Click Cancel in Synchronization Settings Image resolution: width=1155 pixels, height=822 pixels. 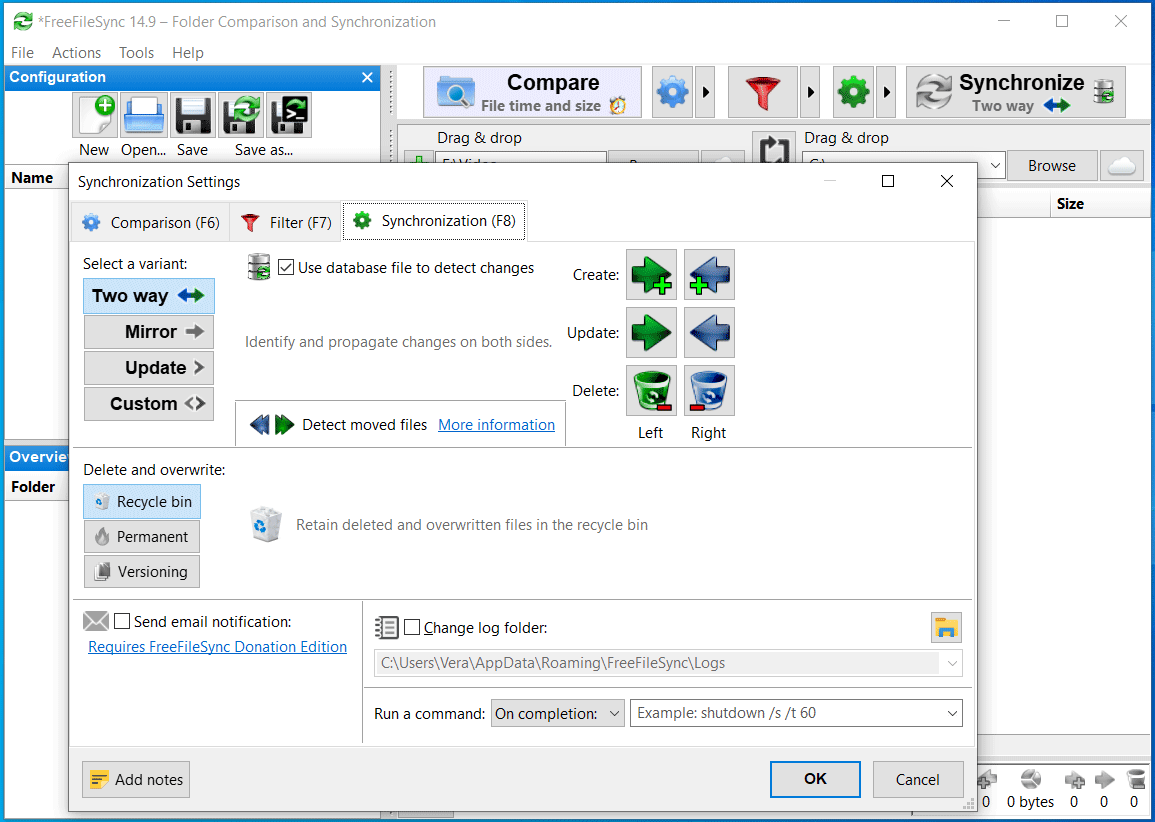918,779
